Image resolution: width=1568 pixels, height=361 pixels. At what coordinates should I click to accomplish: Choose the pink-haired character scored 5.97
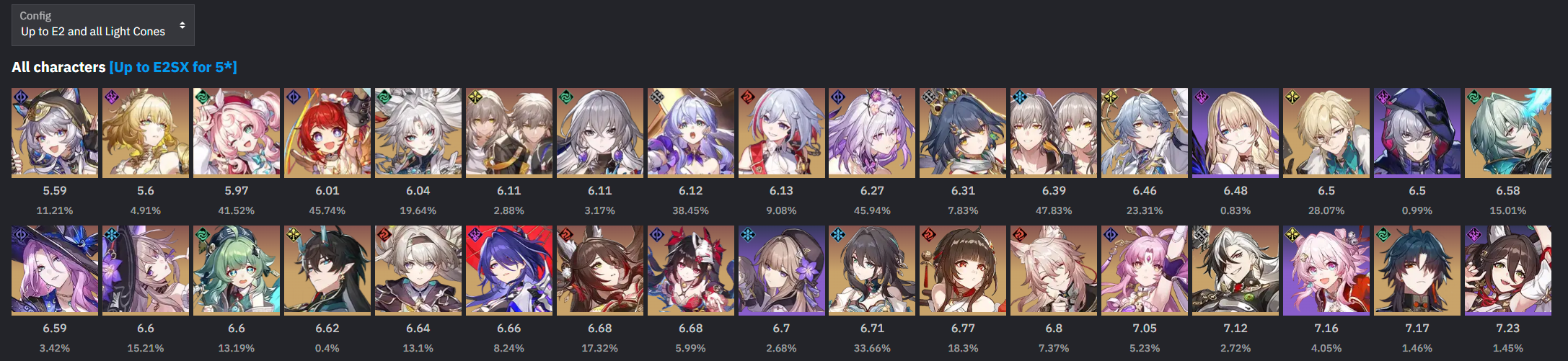(x=237, y=133)
